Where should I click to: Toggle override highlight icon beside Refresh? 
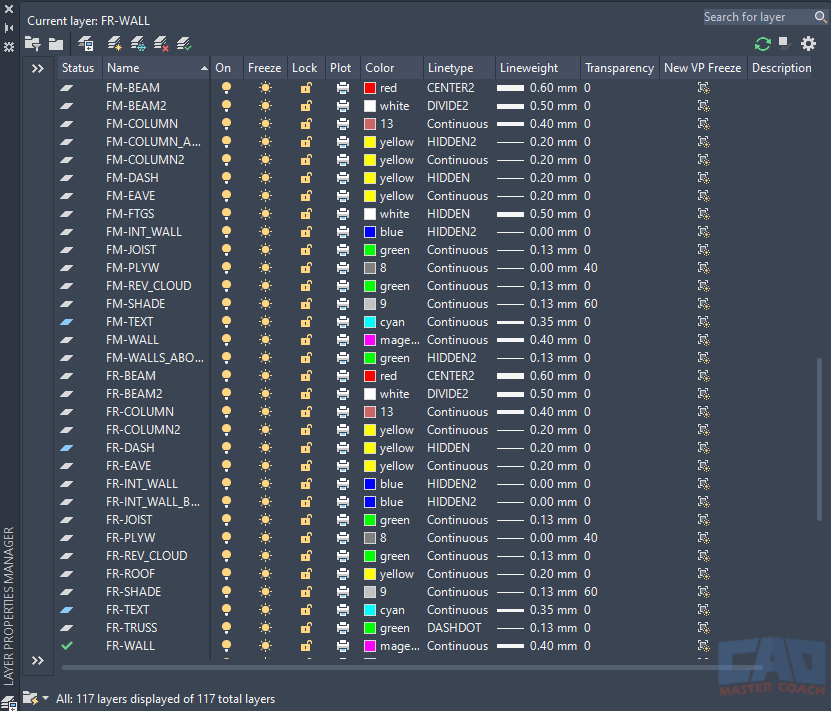pyautogui.click(x=784, y=42)
